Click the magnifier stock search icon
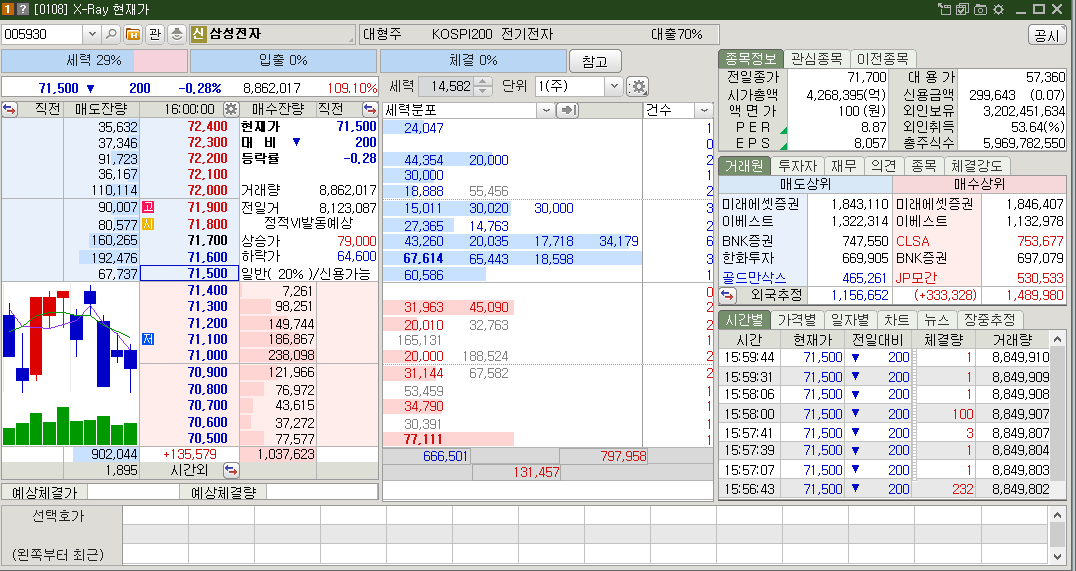Viewport: 1076px width, 571px height. pyautogui.click(x=111, y=34)
